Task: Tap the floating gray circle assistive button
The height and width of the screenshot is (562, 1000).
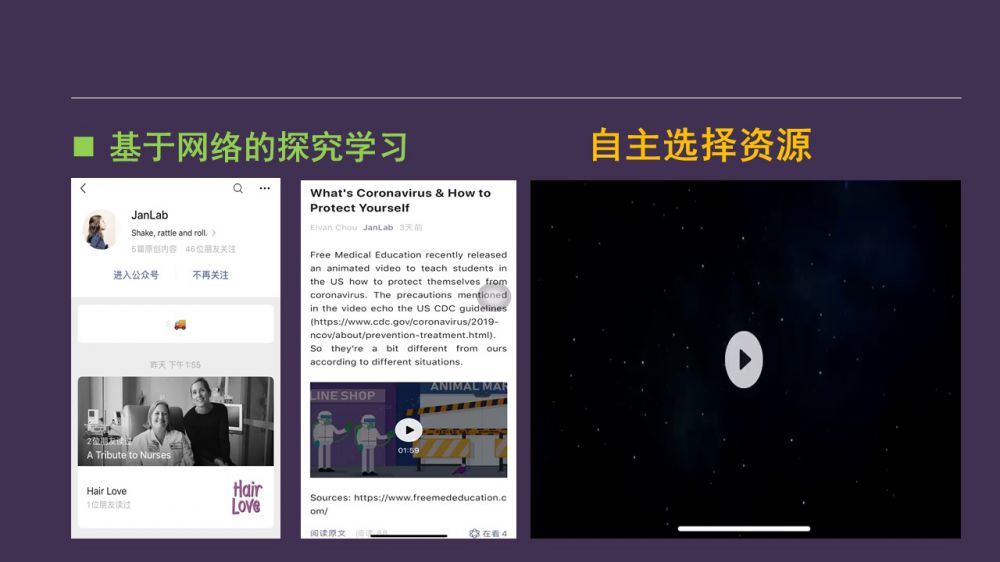Action: [494, 296]
